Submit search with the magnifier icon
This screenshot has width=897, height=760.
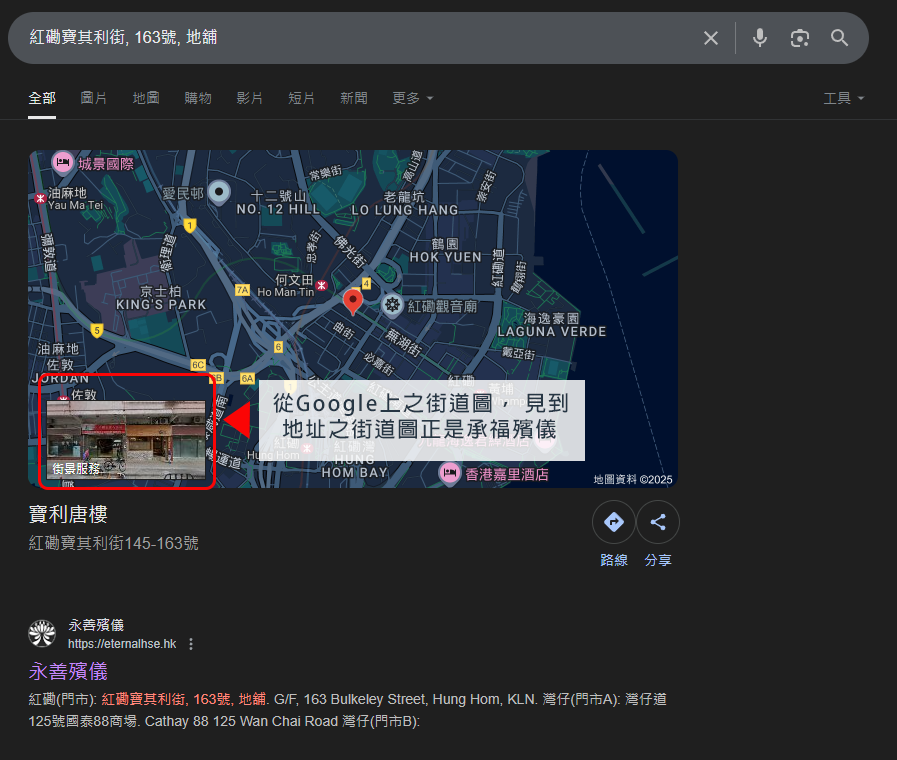[x=839, y=38]
